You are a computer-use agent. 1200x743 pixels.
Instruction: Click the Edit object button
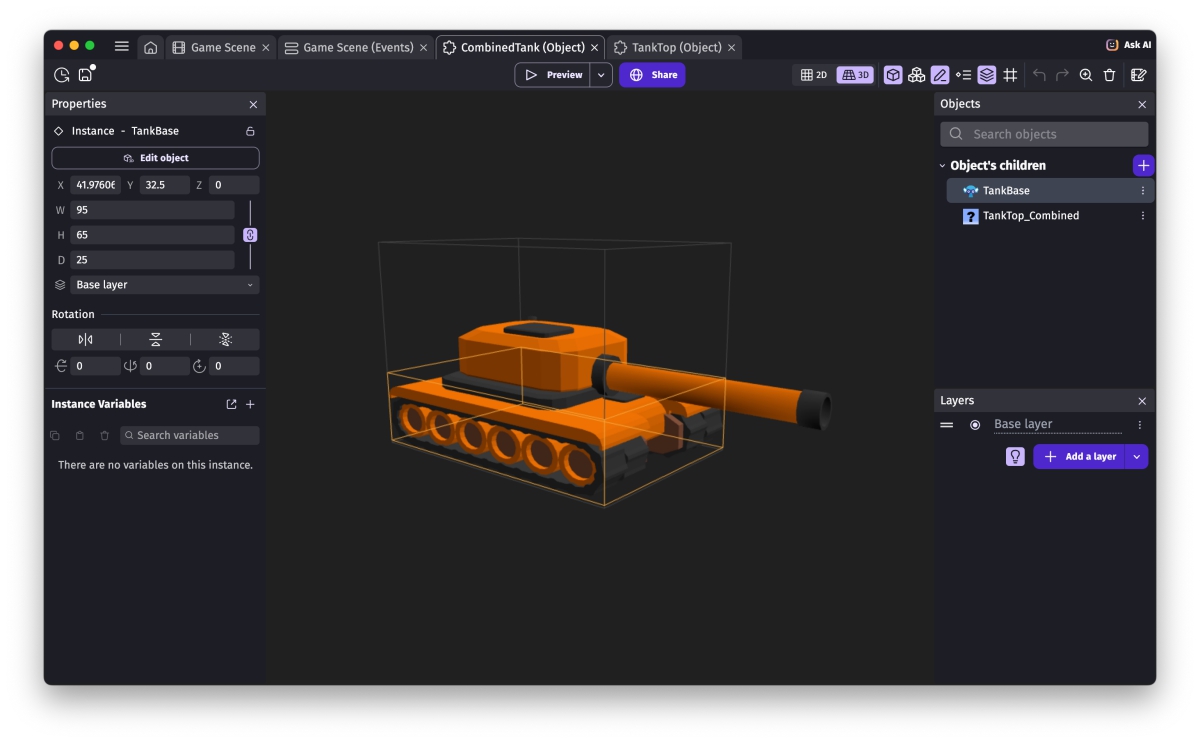155,158
